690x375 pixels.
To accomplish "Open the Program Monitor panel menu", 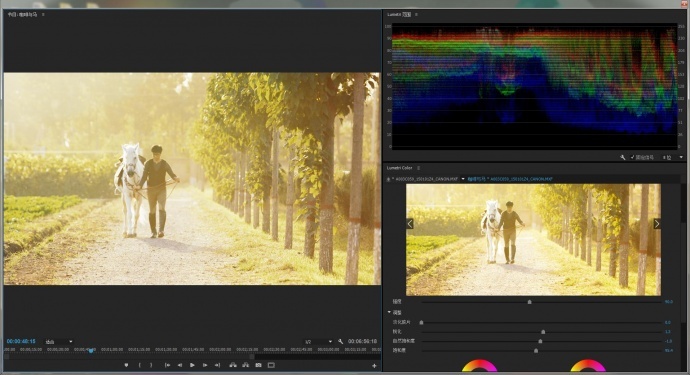I will 43,15.
